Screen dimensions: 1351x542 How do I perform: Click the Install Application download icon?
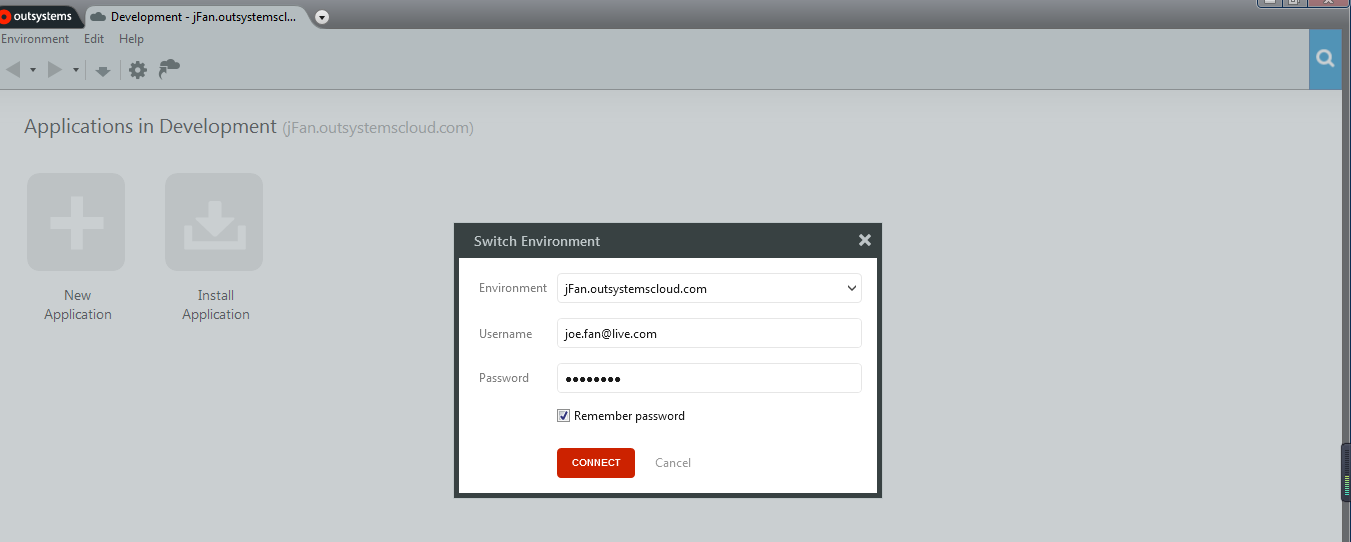pyautogui.click(x=214, y=222)
